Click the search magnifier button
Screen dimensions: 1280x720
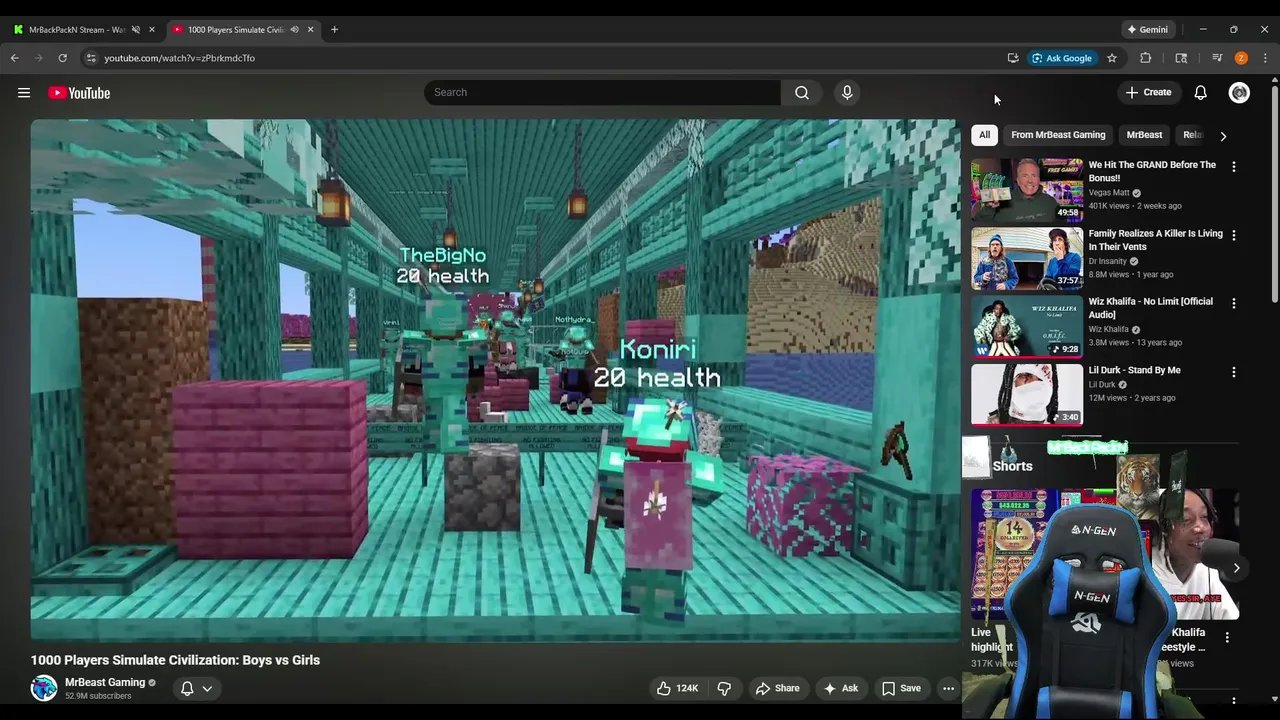pyautogui.click(x=802, y=92)
